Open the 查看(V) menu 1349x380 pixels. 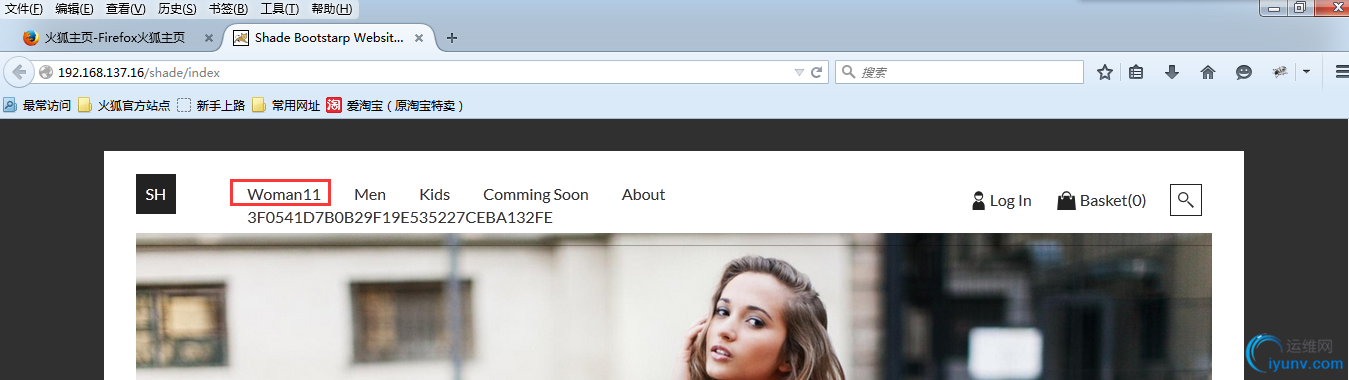(x=125, y=9)
